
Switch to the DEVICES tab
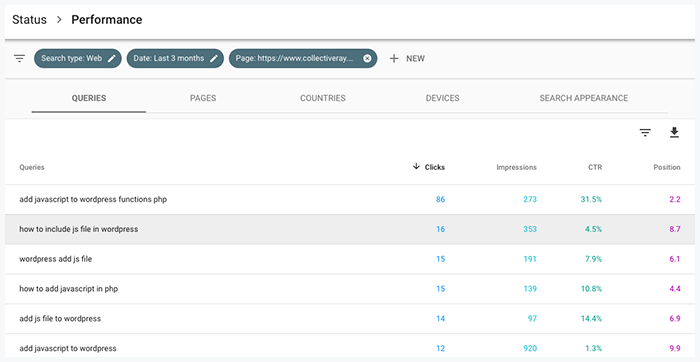pos(442,98)
